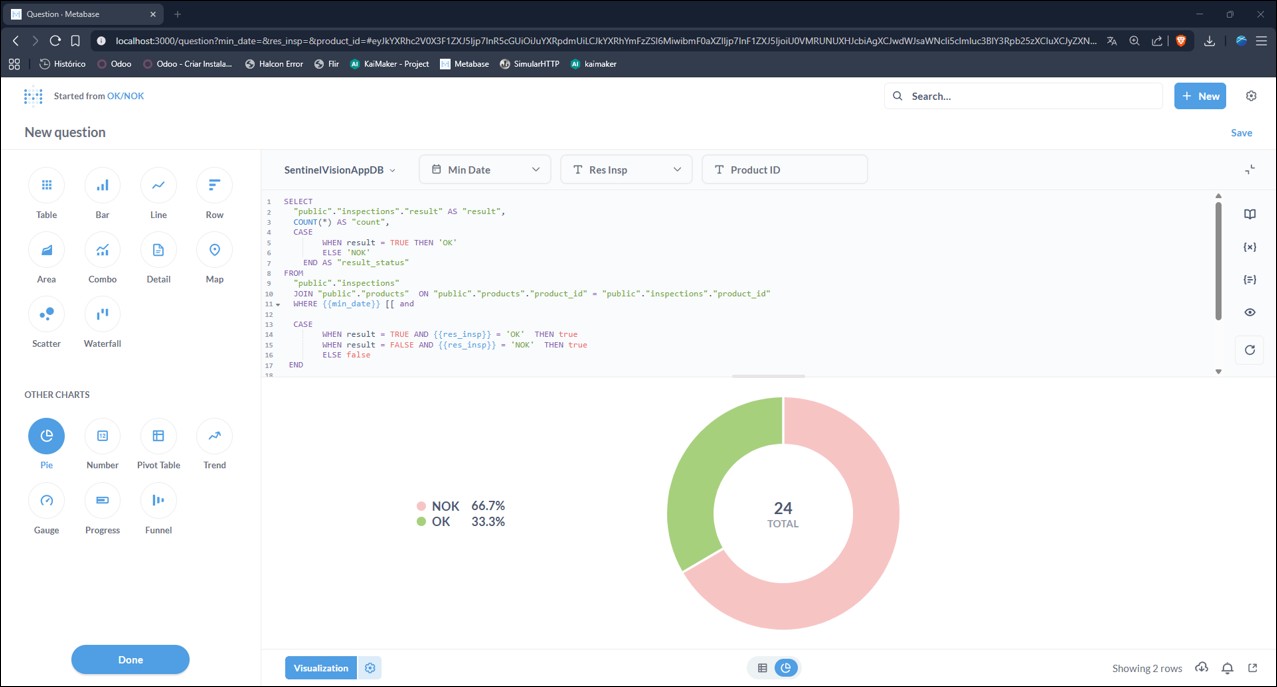Run the query with refresh icon
Screen dimensions: 1277x687
tap(1250, 350)
